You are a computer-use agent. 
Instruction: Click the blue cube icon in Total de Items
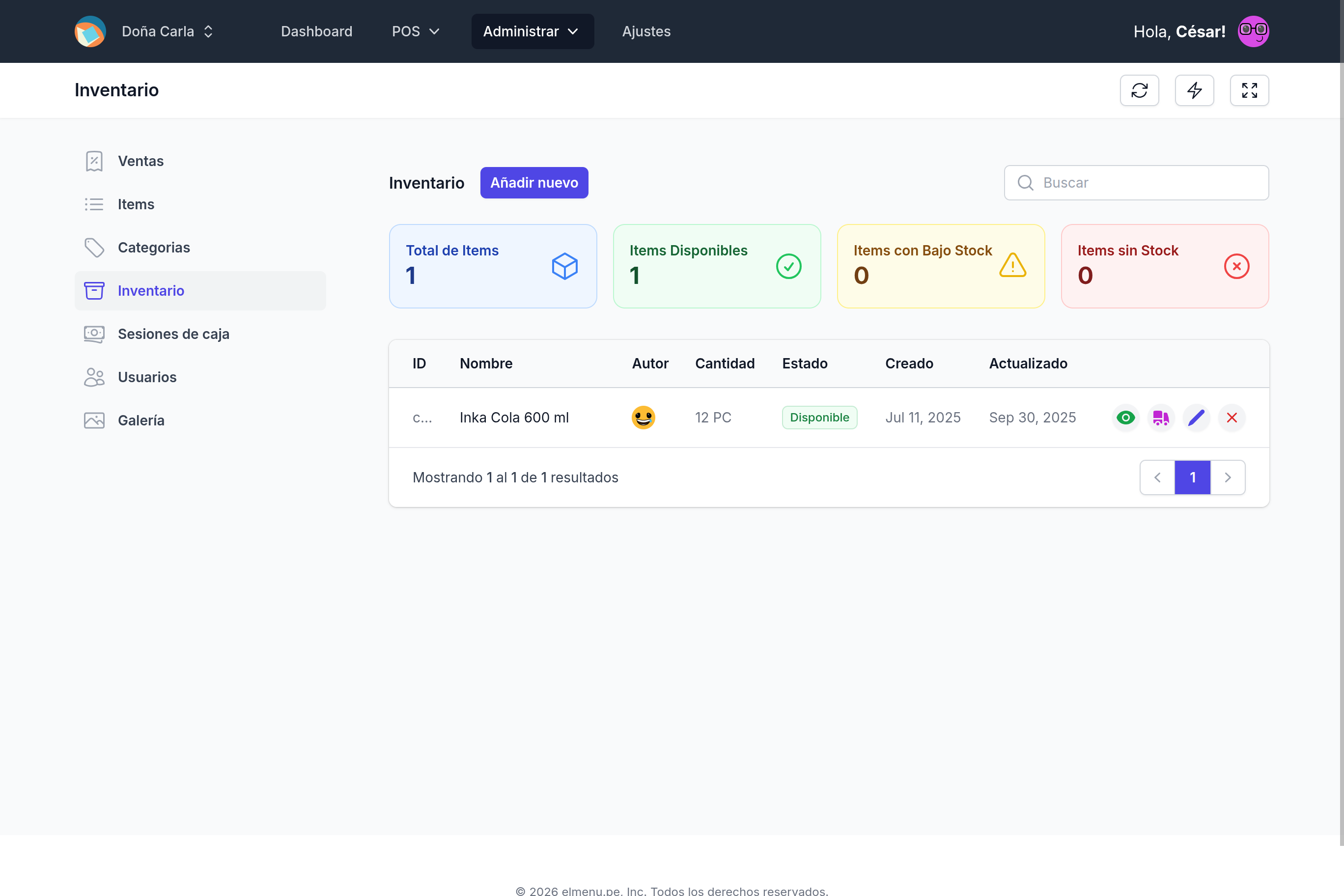(564, 266)
